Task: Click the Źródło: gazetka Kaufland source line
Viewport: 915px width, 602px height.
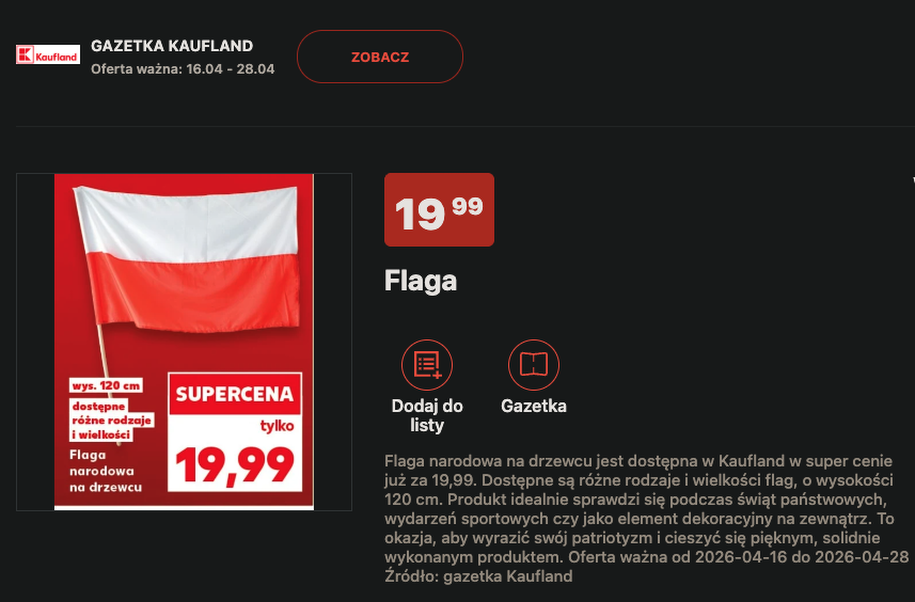Action: coord(478,576)
